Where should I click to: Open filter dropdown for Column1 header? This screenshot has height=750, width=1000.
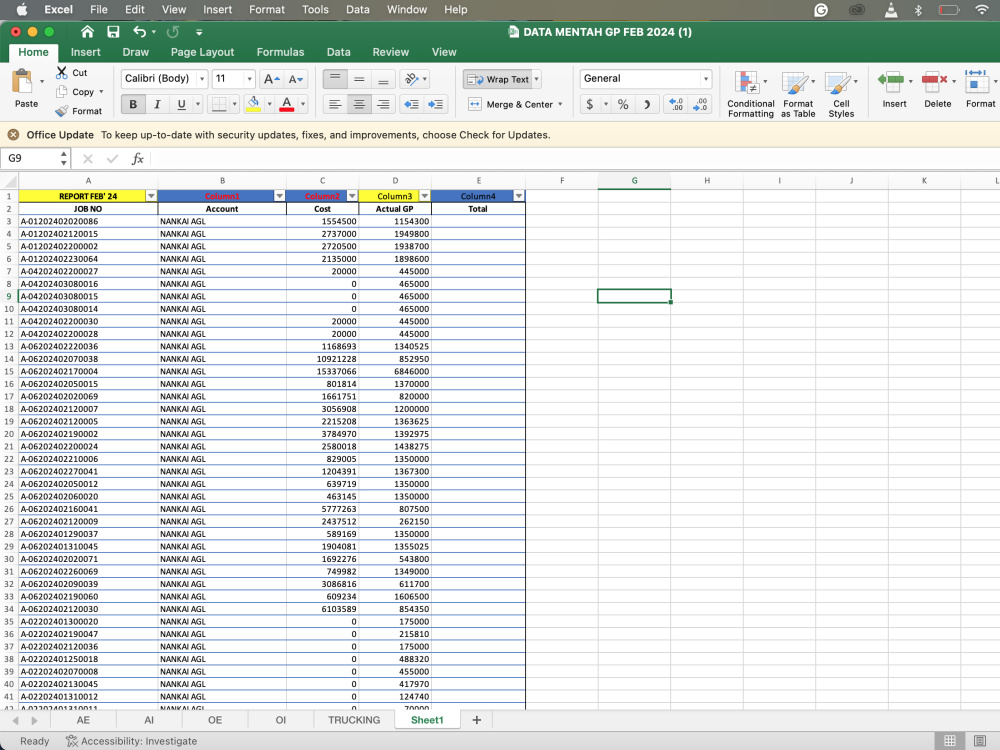(279, 196)
